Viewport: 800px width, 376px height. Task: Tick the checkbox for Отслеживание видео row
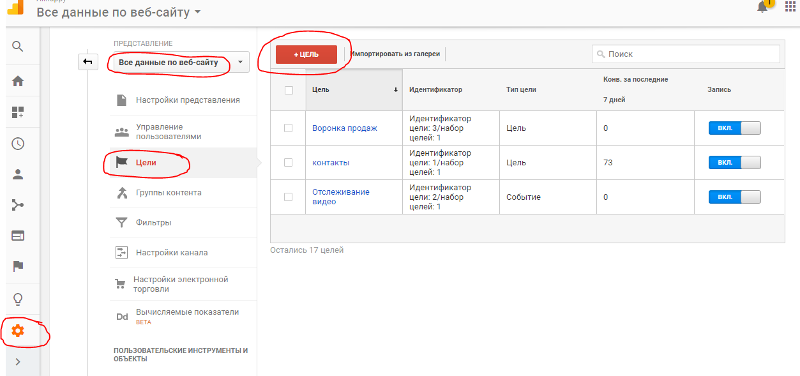click(288, 197)
